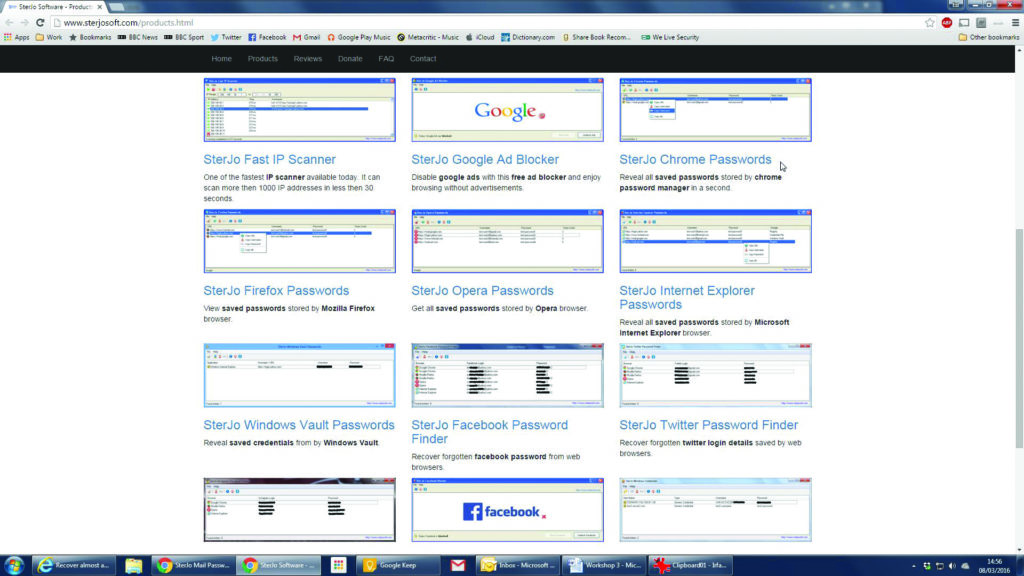The height and width of the screenshot is (576, 1024).
Task: Open the Google Play Music bookmark
Action: [355, 35]
